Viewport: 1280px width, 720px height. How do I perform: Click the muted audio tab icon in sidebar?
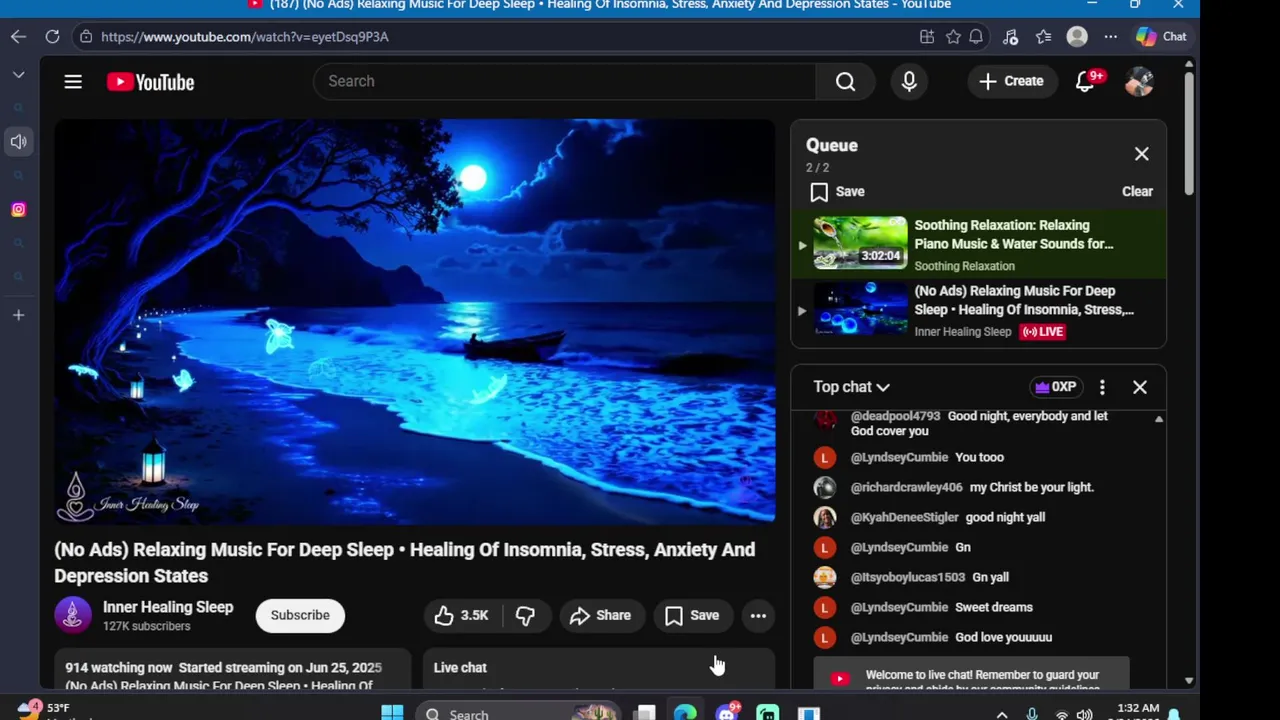point(18,142)
